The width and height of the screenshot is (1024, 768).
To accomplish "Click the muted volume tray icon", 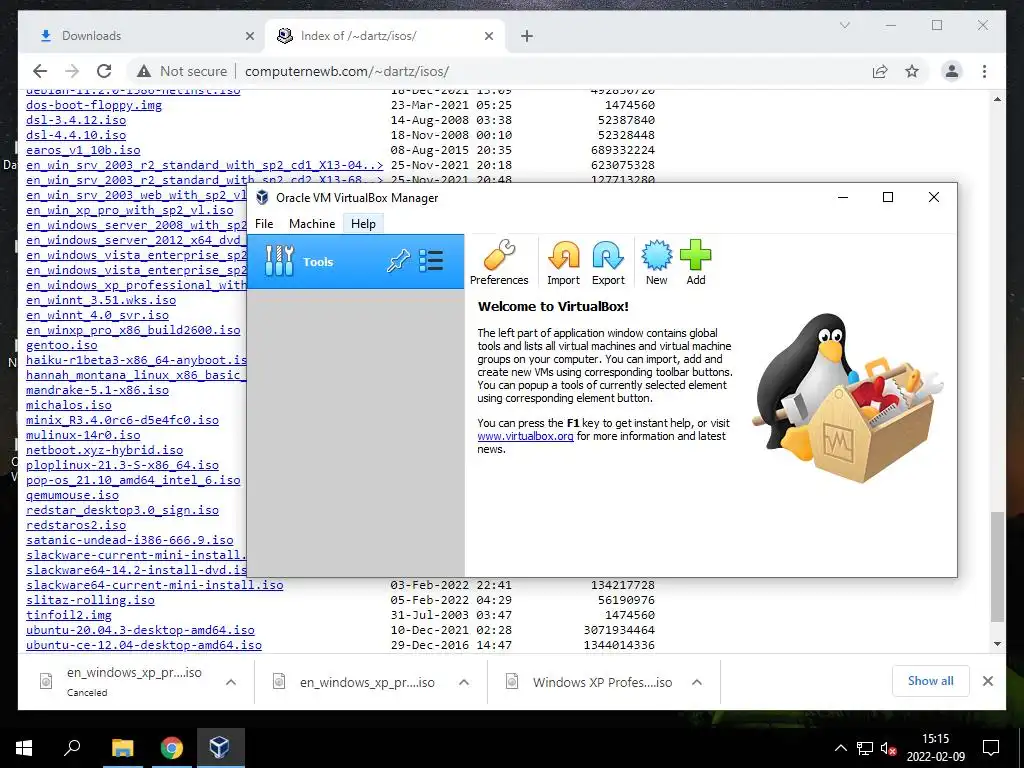I will coord(888,748).
